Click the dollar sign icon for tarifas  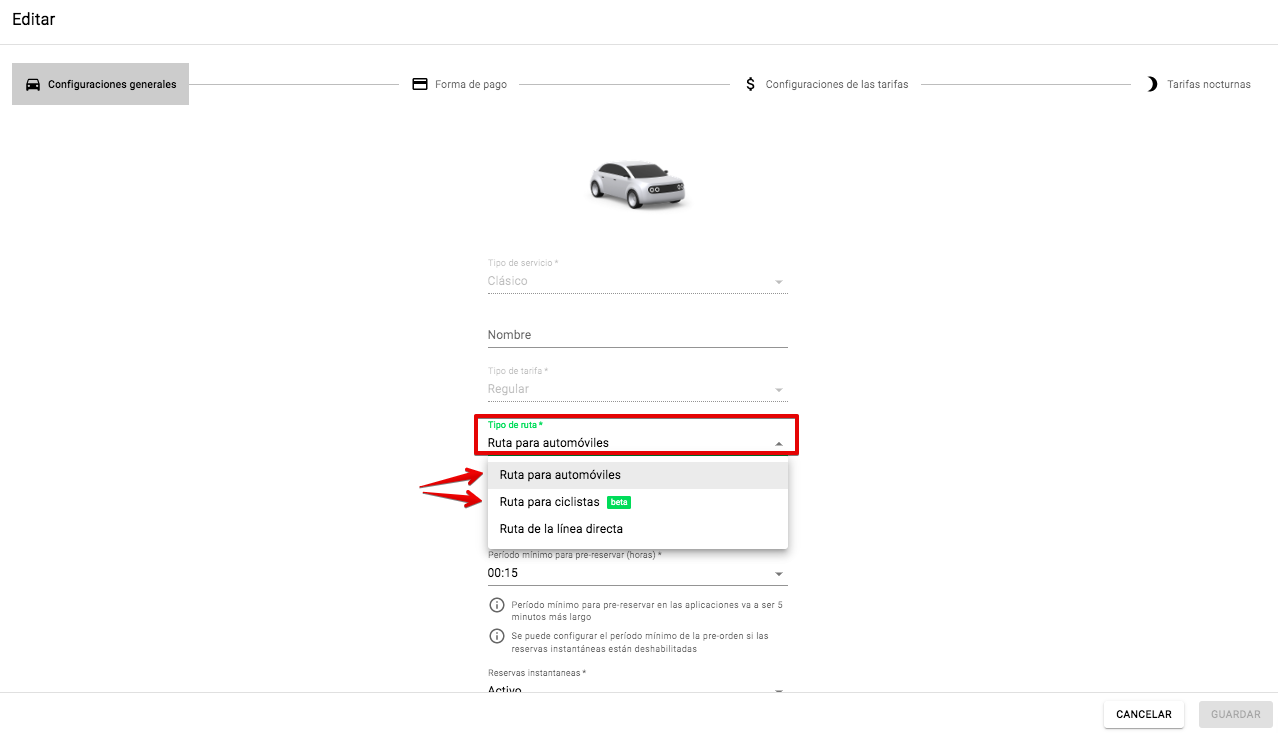point(751,84)
